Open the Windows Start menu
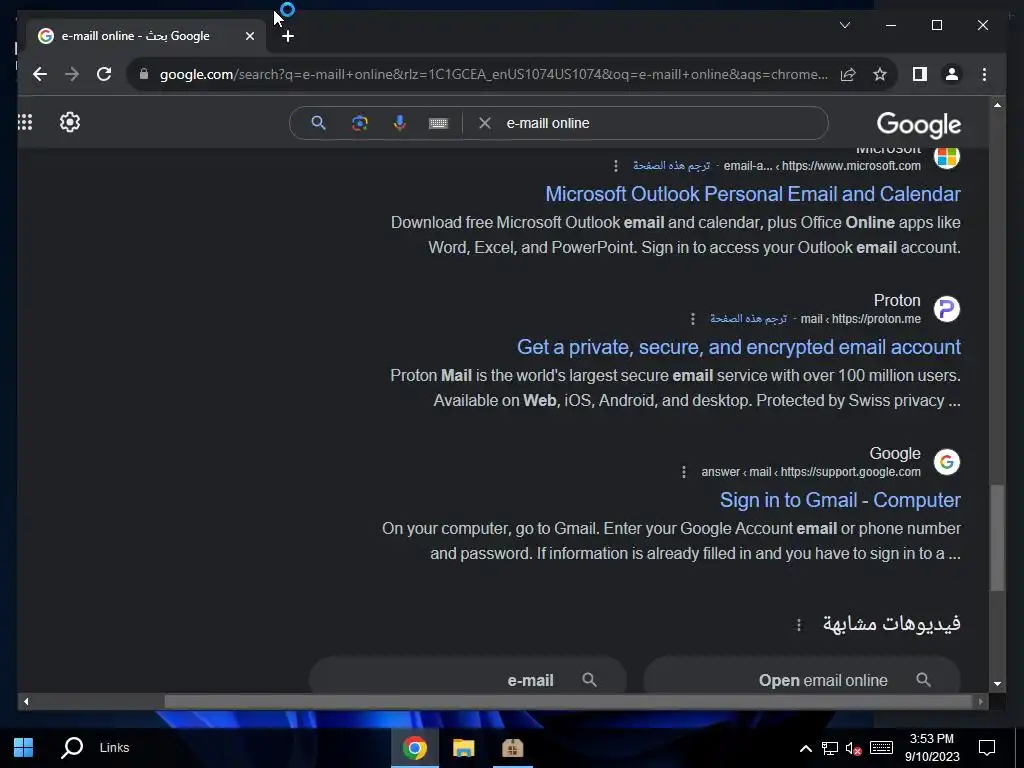This screenshot has height=768, width=1024. pyautogui.click(x=24, y=748)
